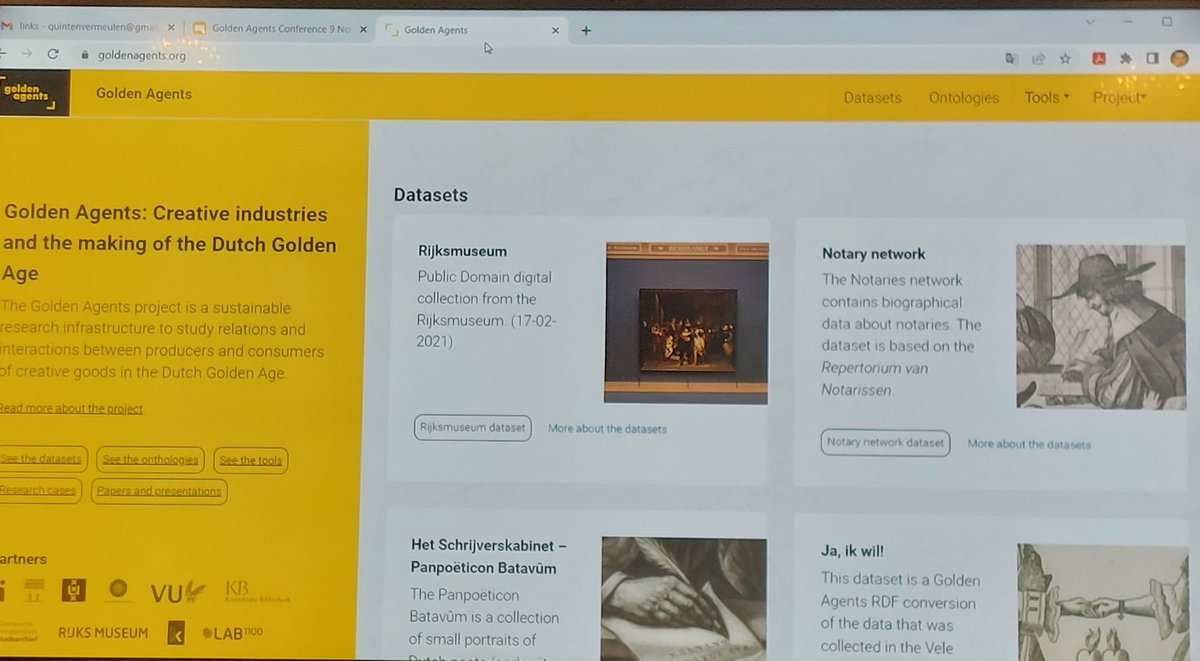
Task: Click the translate page icon in address bar
Action: [1011, 59]
